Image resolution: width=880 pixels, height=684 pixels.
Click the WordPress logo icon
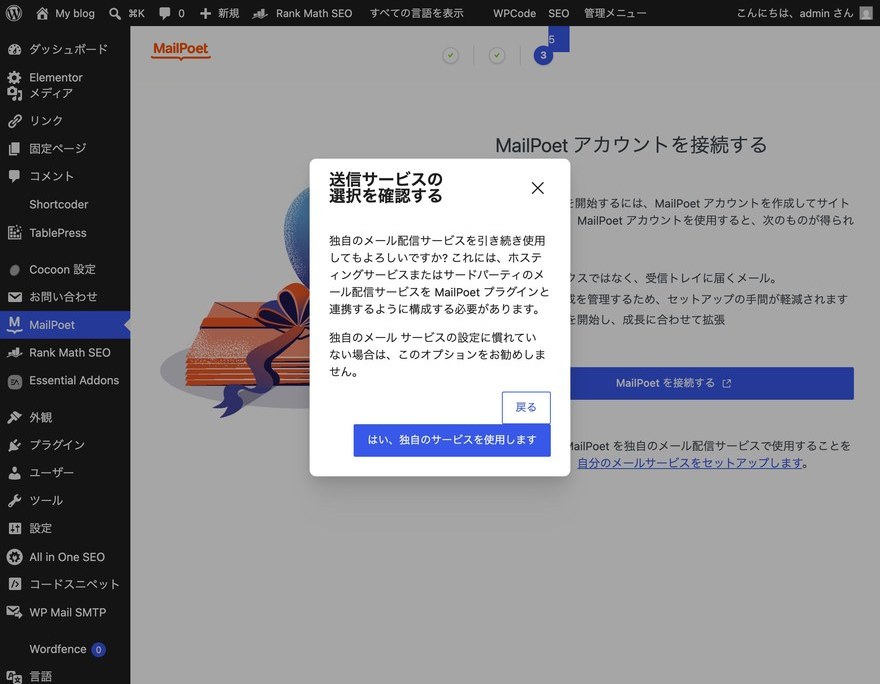(x=13, y=13)
